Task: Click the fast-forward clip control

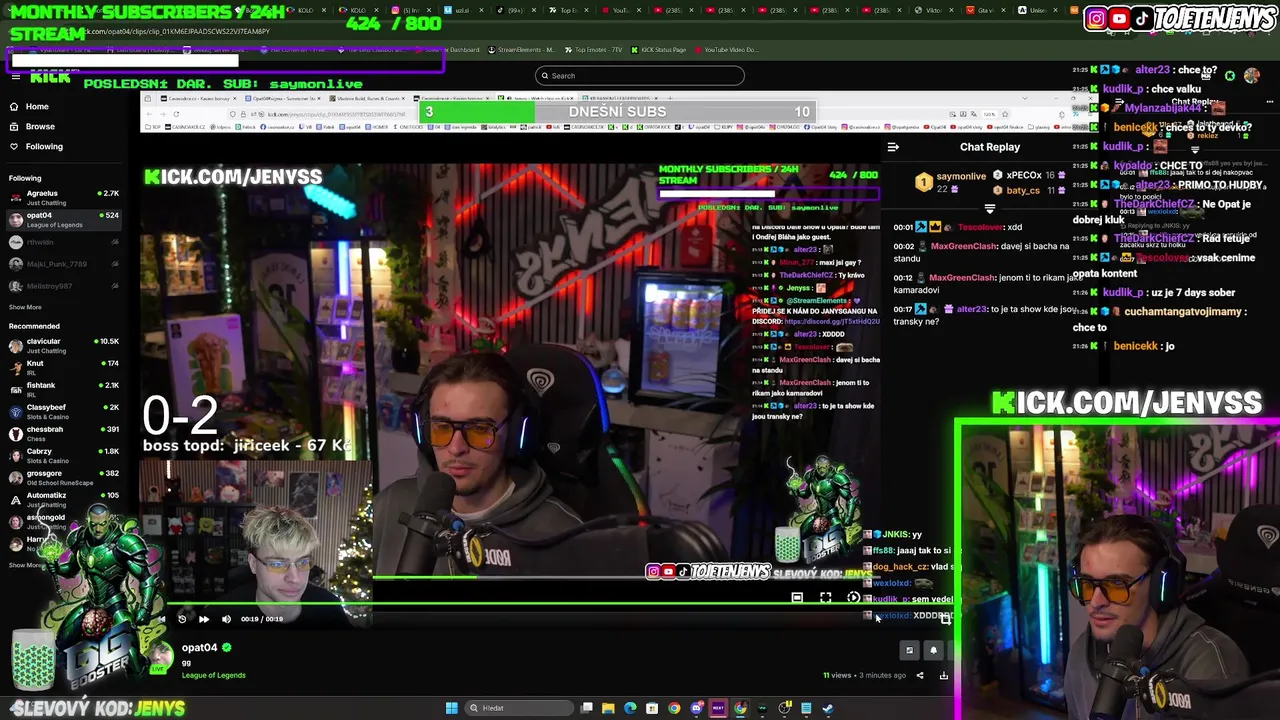Action: coord(204,619)
